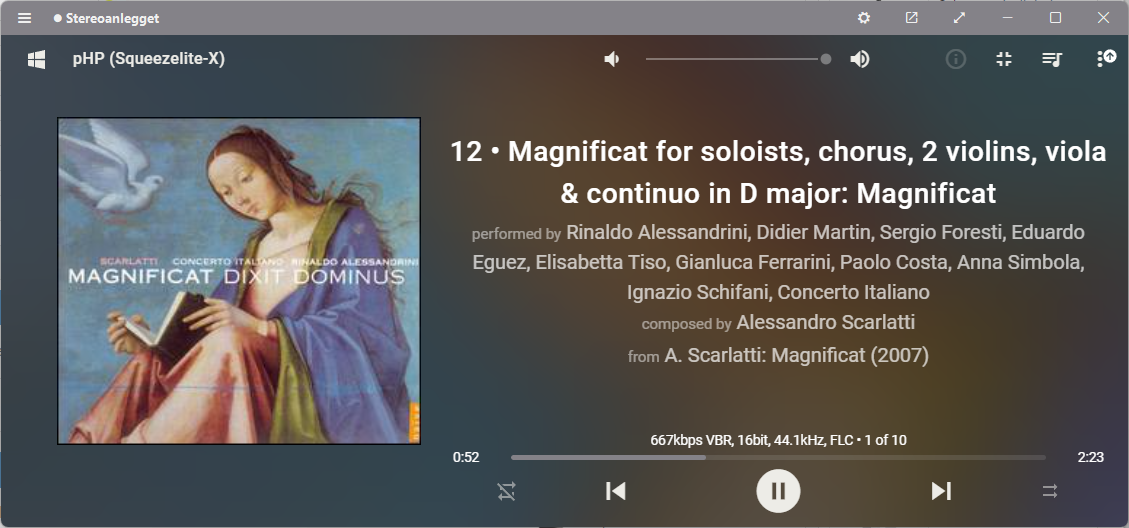Open the play queue

coord(1052,59)
